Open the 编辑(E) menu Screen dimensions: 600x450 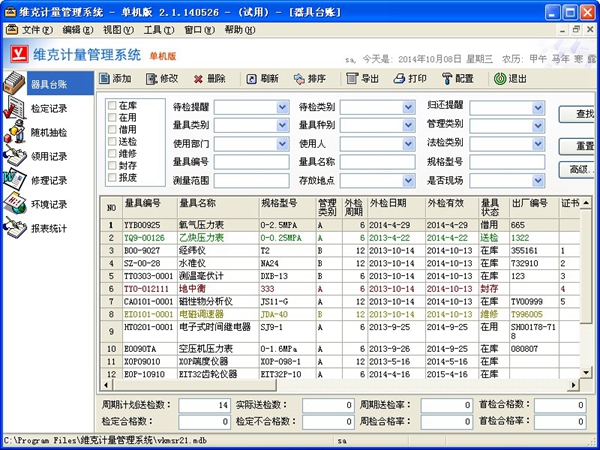[x=78, y=30]
